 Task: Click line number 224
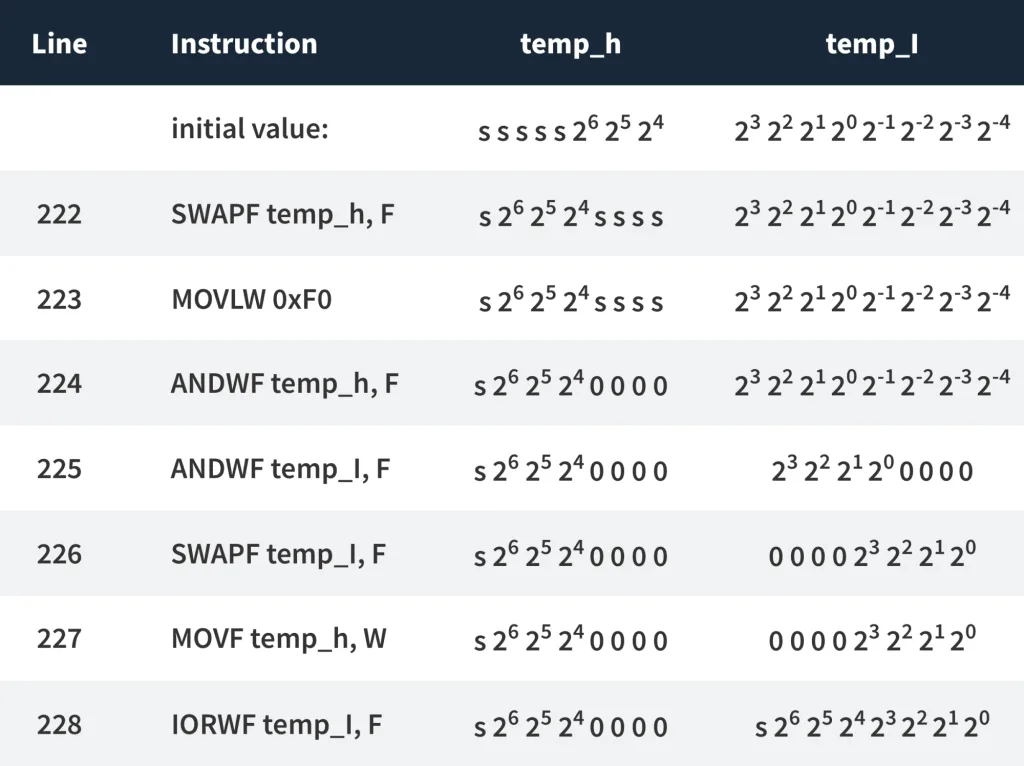[x=59, y=384]
